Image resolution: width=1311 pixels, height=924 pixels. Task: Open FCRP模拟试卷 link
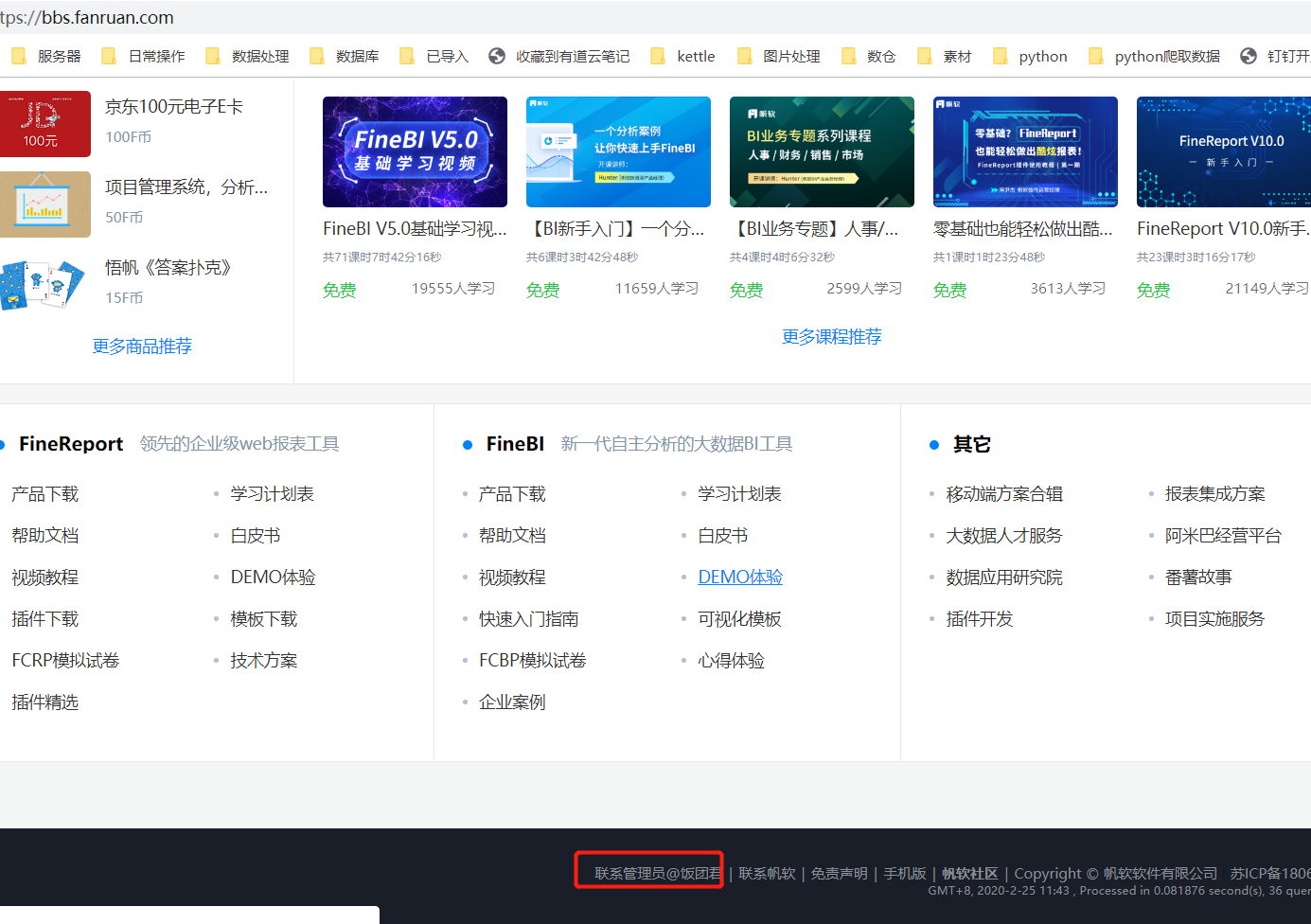pyautogui.click(x=65, y=661)
